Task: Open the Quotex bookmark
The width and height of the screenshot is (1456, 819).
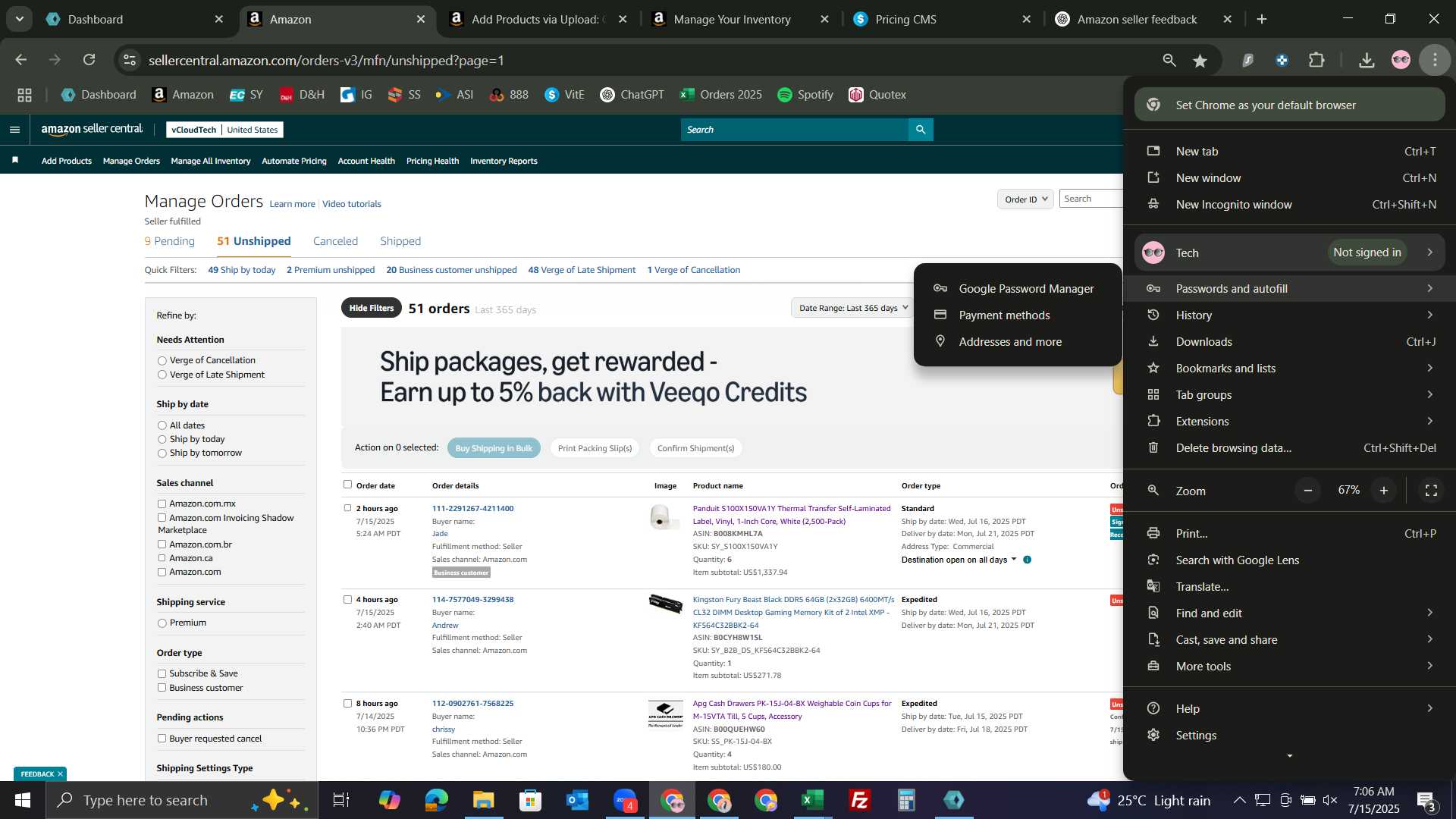Action: [877, 95]
